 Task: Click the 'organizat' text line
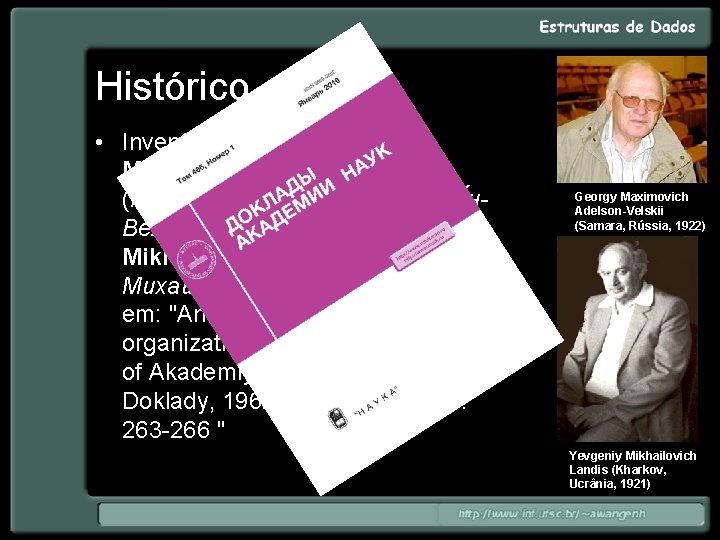coord(174,343)
